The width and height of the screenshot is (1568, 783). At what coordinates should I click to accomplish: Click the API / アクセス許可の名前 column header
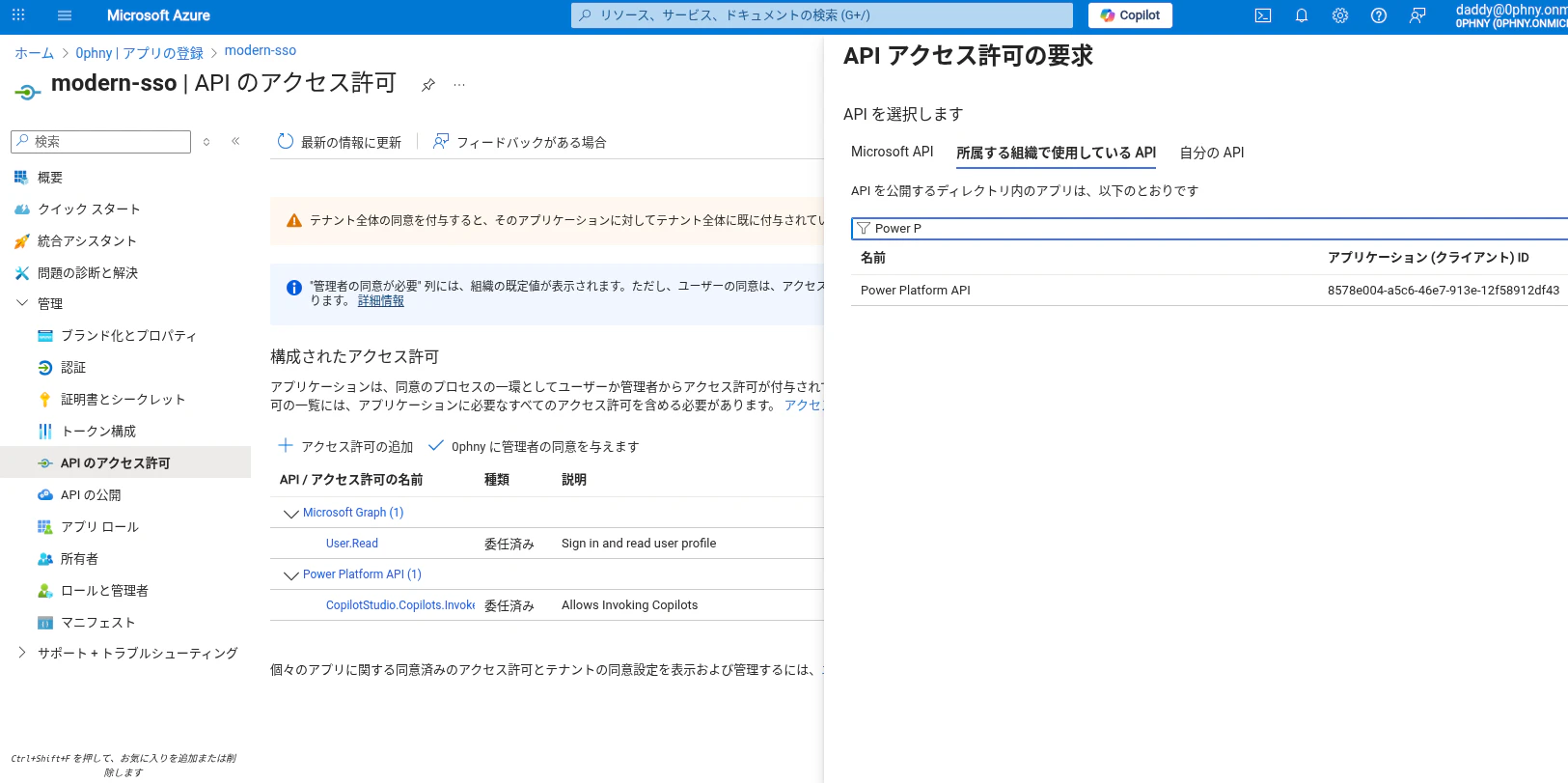tap(351, 480)
